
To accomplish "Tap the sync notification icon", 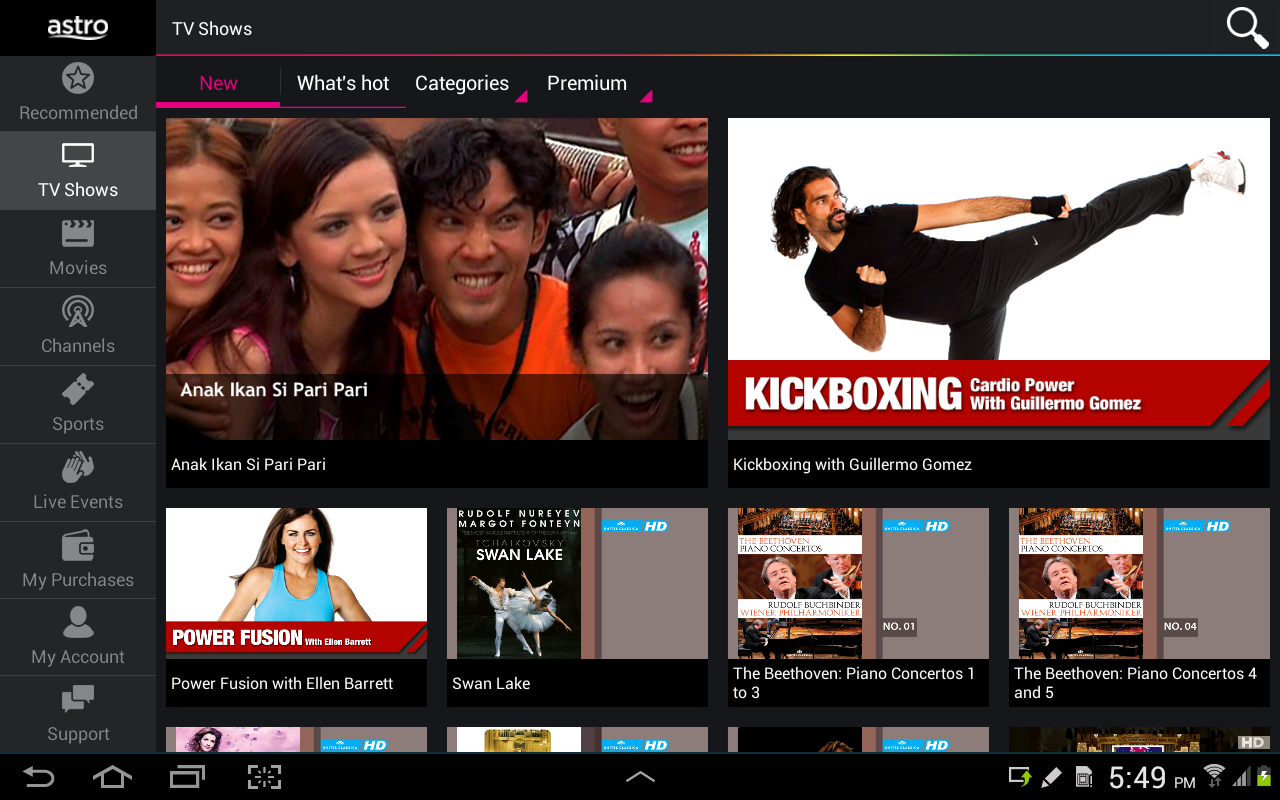I will click(1019, 777).
